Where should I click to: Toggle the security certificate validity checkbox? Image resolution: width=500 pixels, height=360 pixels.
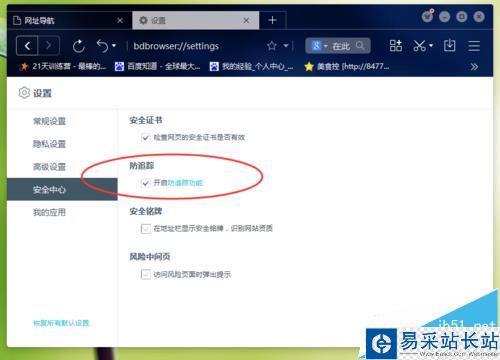[145, 137]
